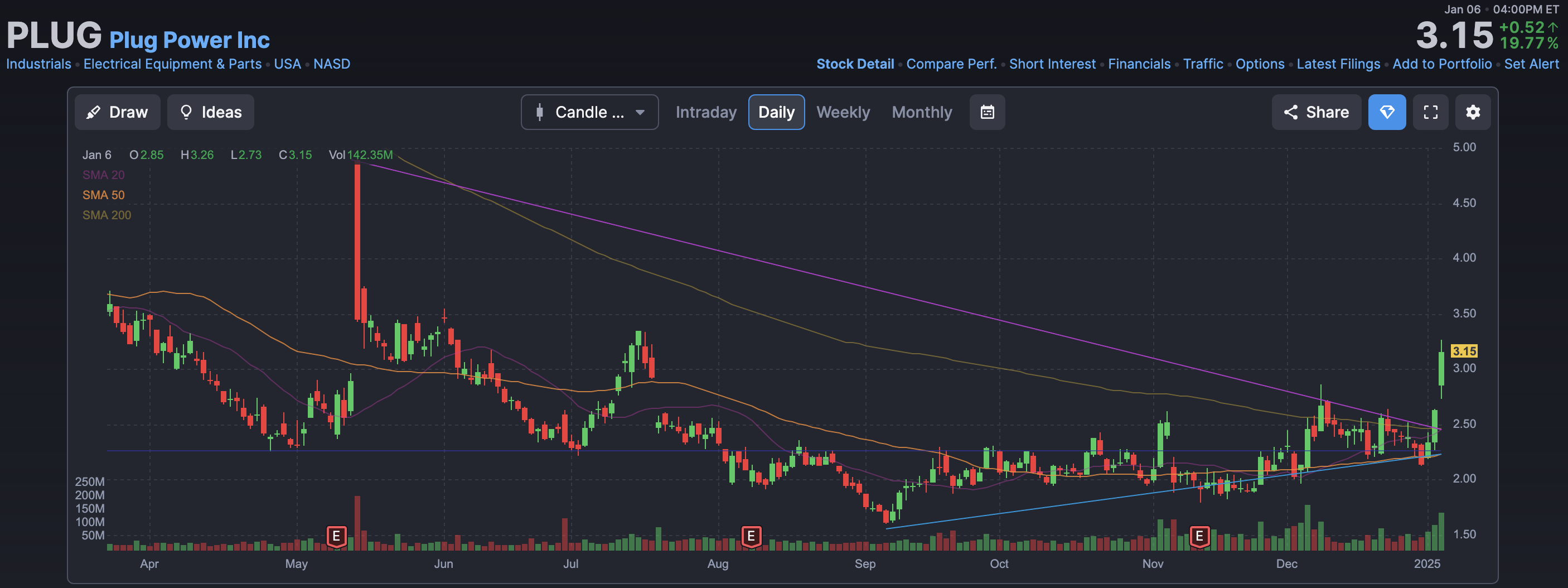Open the Latest Filings link
The width and height of the screenshot is (1568, 588).
point(1338,64)
